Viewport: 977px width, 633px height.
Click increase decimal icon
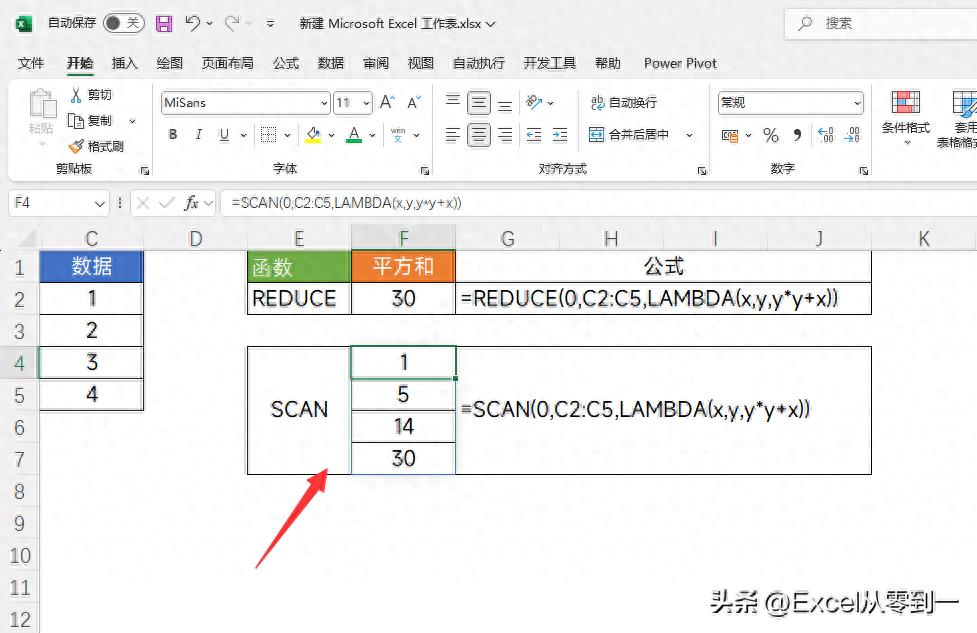click(826, 135)
